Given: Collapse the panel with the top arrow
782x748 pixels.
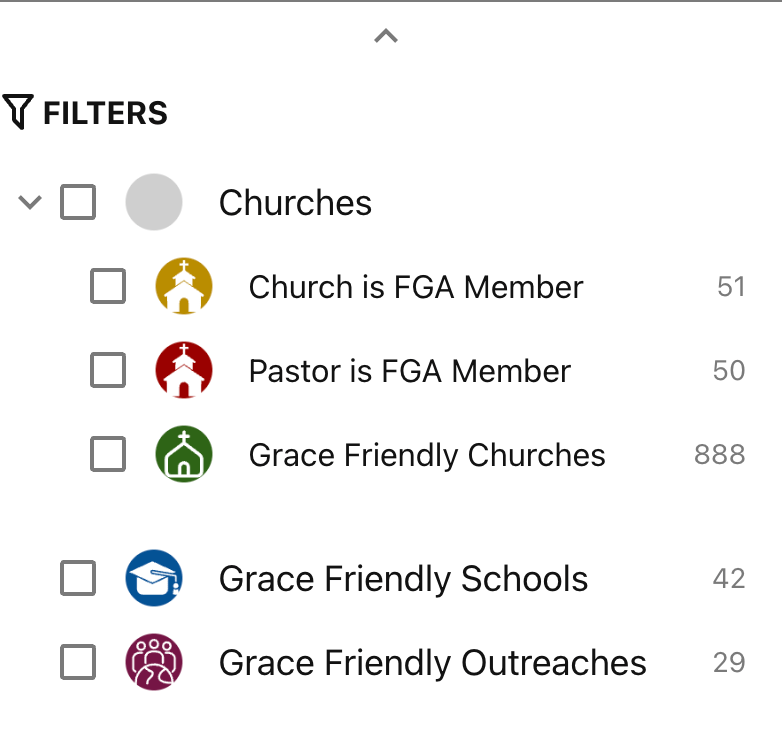Looking at the screenshot, I should coord(386,36).
